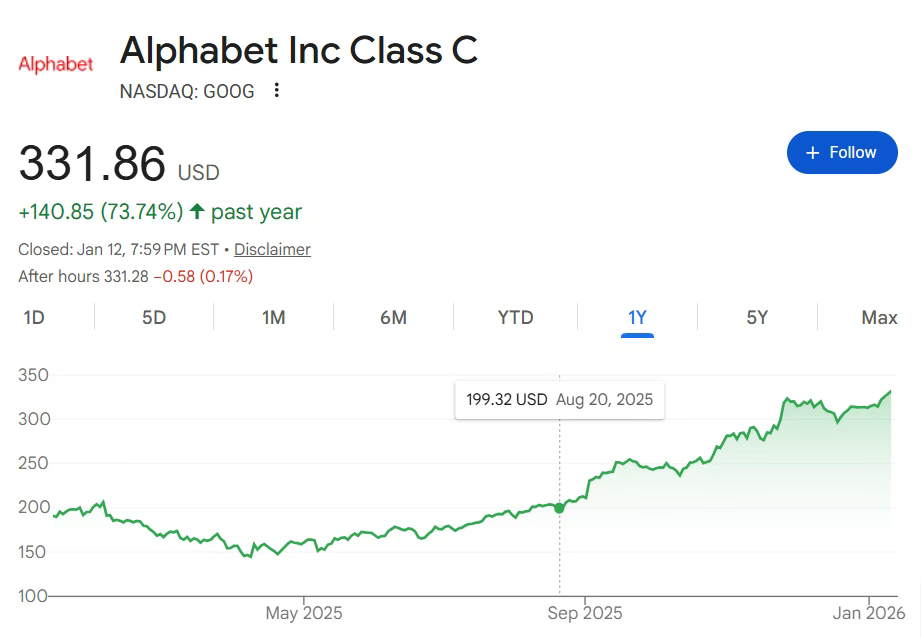Image resolution: width=921 pixels, height=638 pixels.
Task: Switch to the 1D time range
Action: click(x=34, y=318)
